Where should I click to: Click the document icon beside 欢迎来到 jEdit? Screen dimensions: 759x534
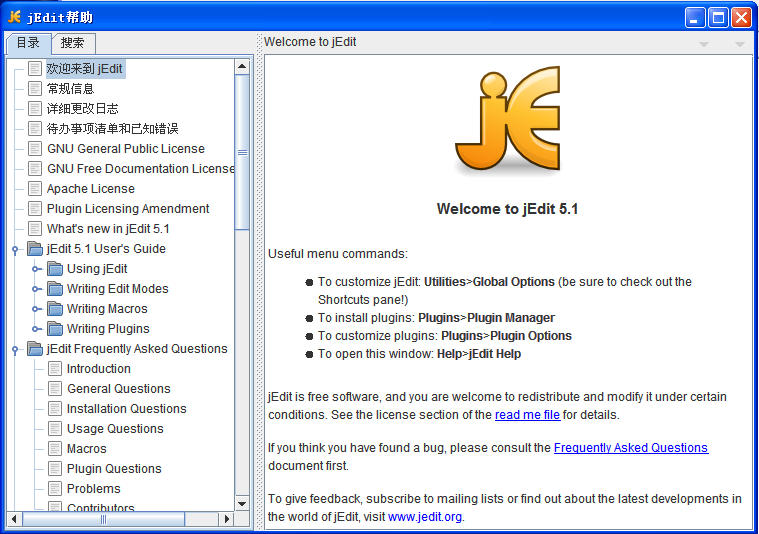pyautogui.click(x=35, y=69)
